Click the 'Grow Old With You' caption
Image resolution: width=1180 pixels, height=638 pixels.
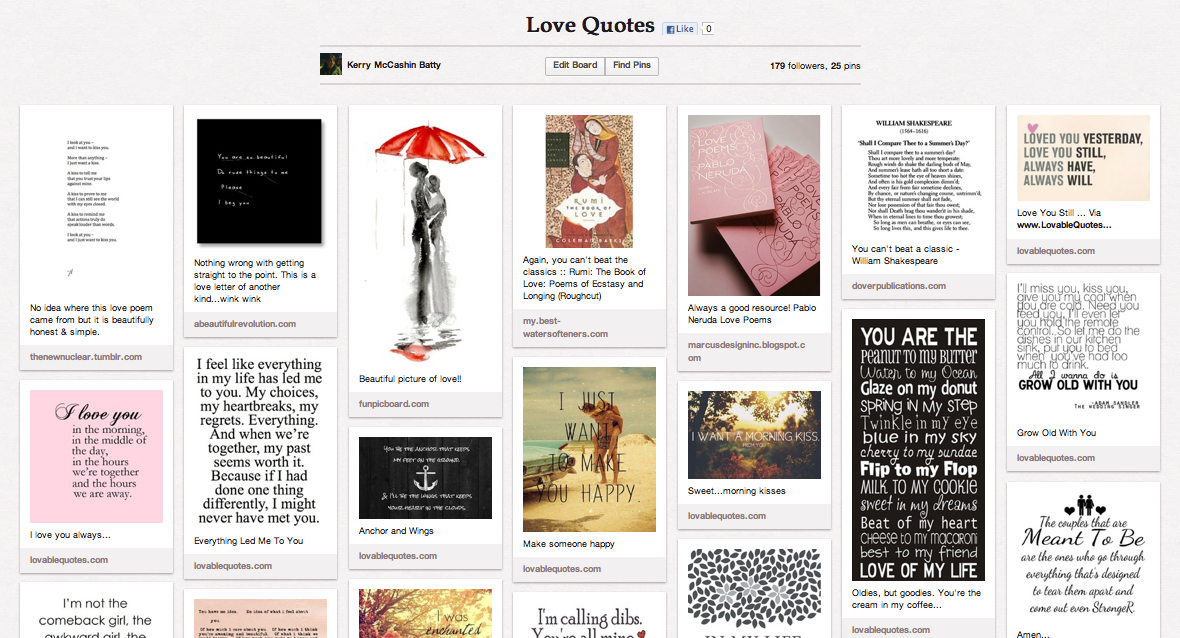1057,433
